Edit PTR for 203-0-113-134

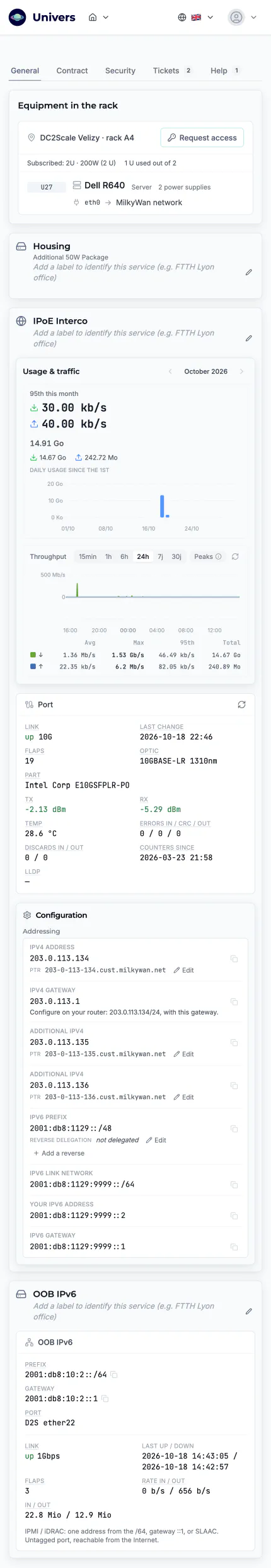(x=184, y=970)
